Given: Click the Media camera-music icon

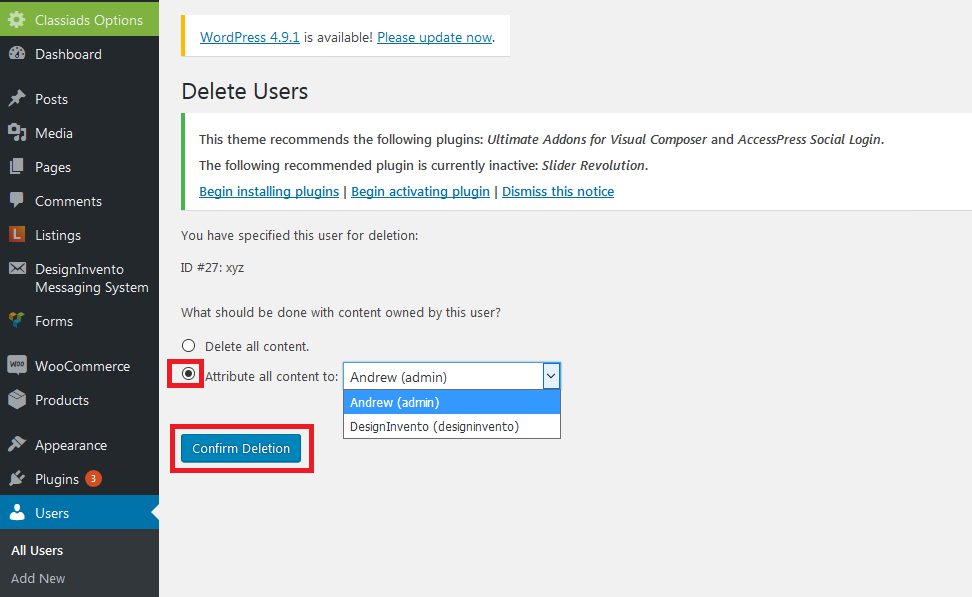Looking at the screenshot, I should click(17, 133).
